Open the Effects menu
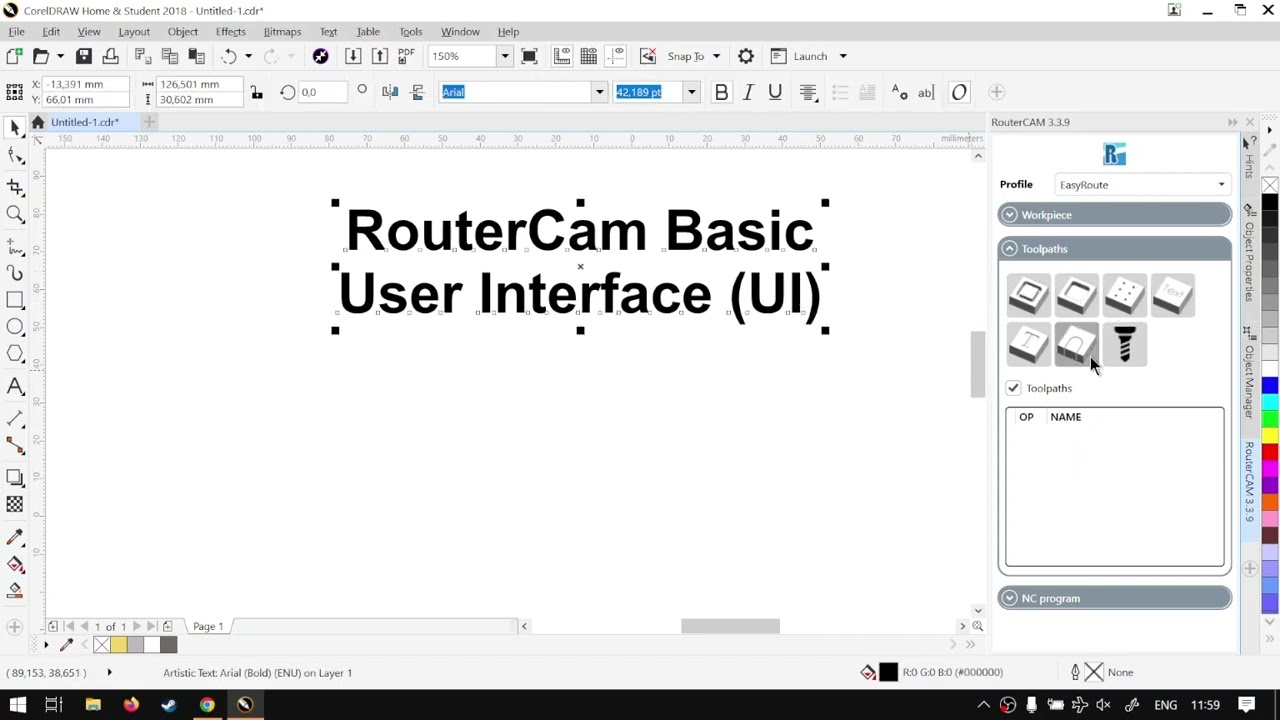This screenshot has height=720, width=1280. 230,31
